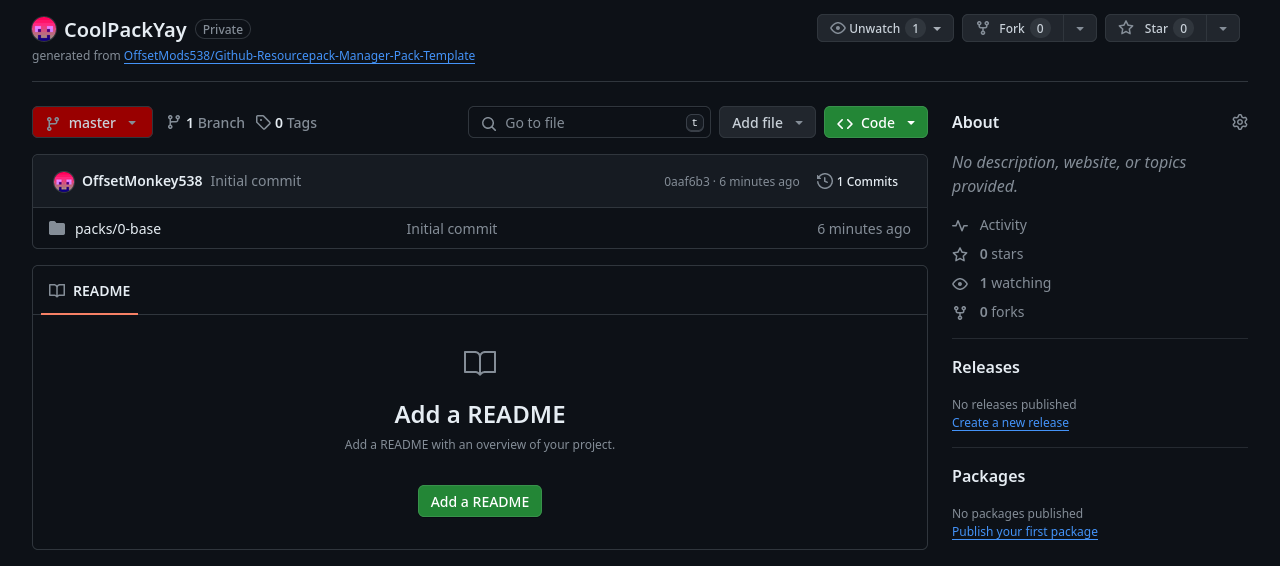Select the README tab
This screenshot has width=1280, height=566.
(90, 290)
